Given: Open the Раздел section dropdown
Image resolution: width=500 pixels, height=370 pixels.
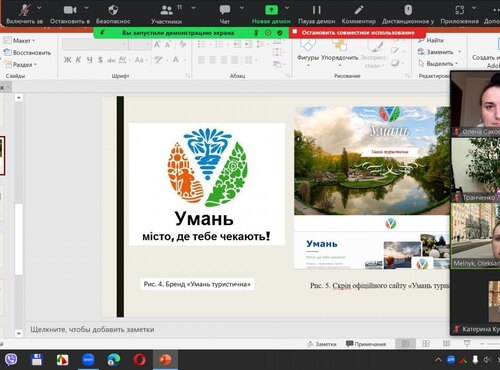Looking at the screenshot, I should 21,64.
